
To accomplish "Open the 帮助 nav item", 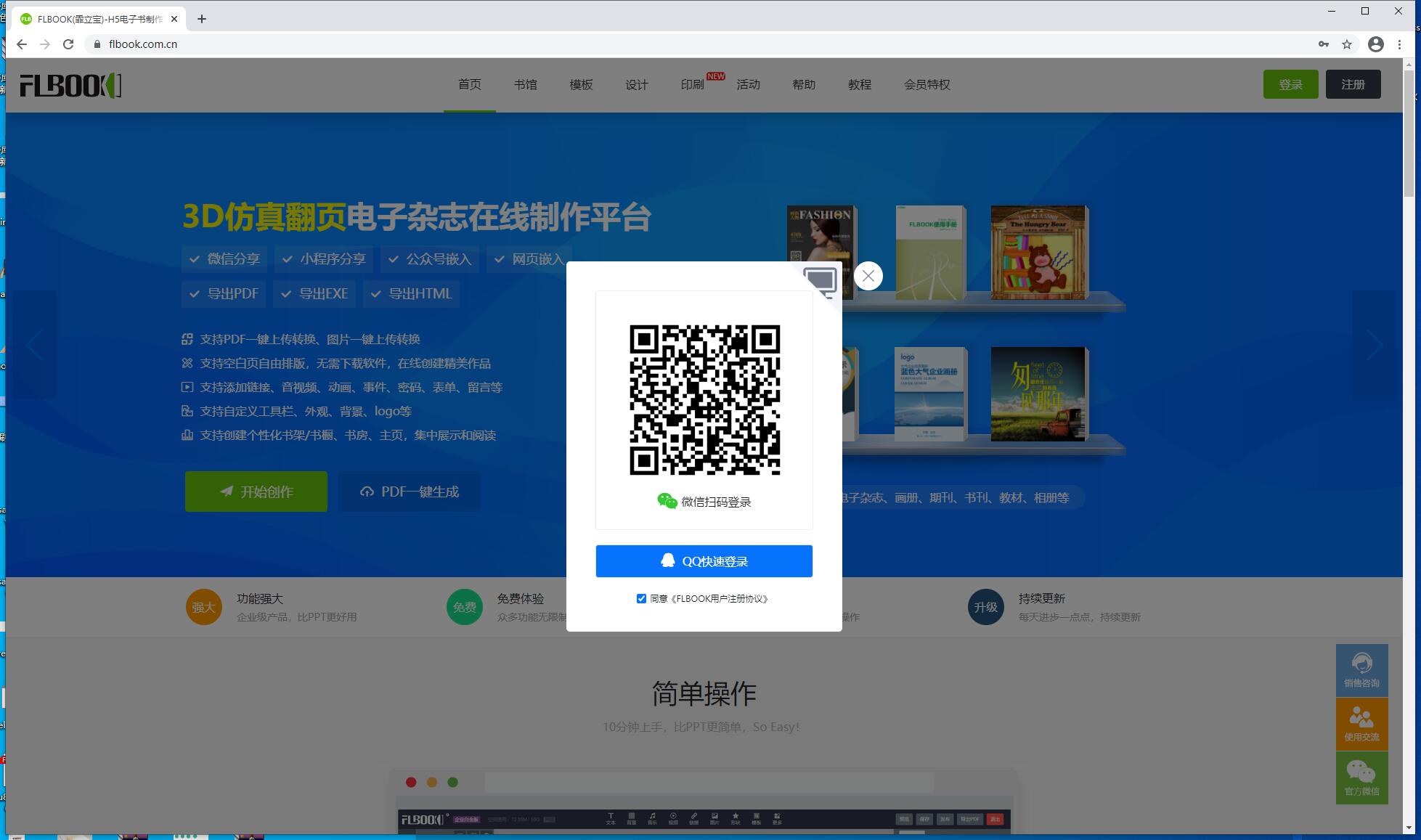I will coord(804,85).
